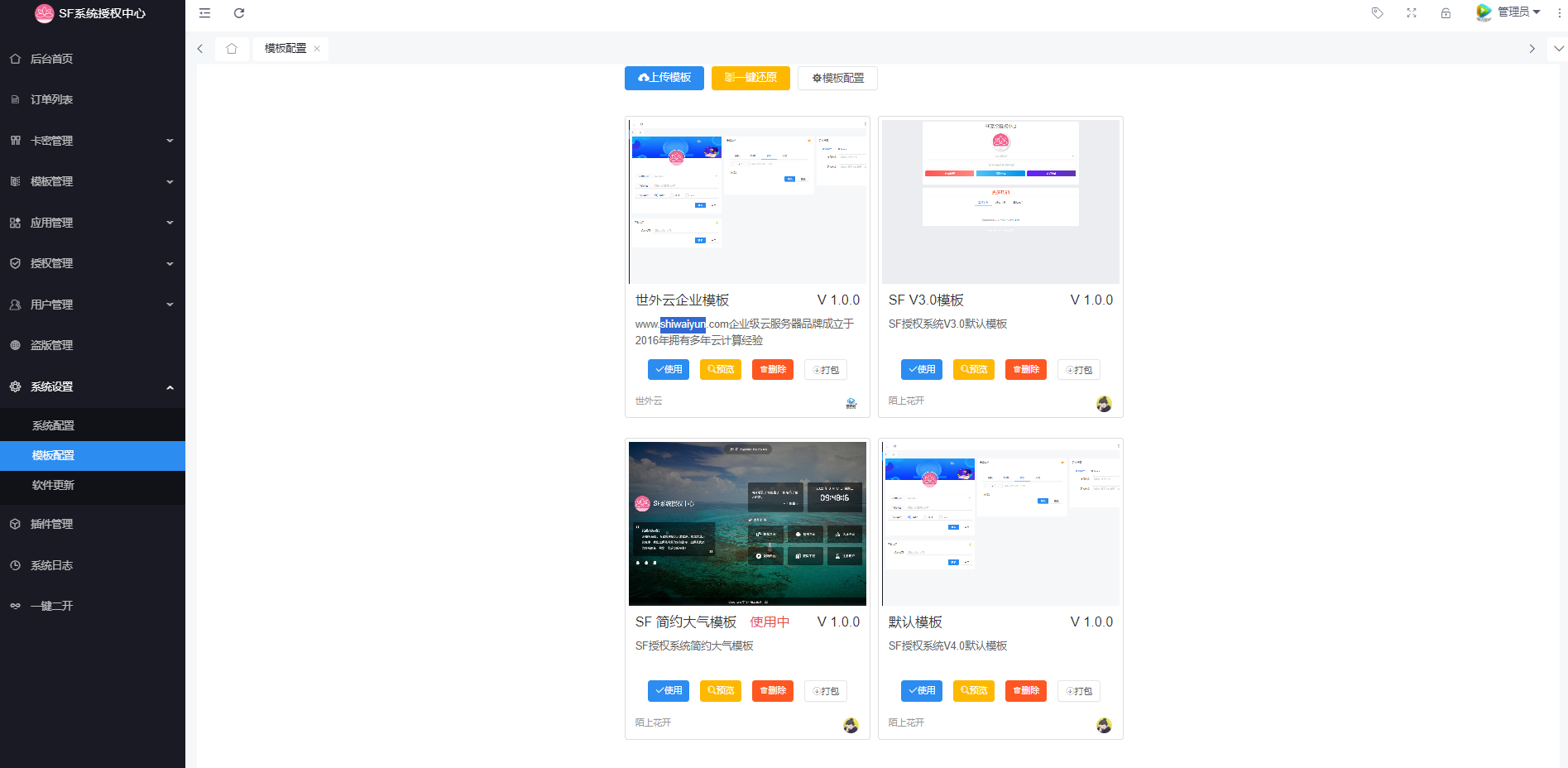Image resolution: width=1568 pixels, height=768 pixels.
Task: Click the 一键还原 button
Action: (x=750, y=78)
